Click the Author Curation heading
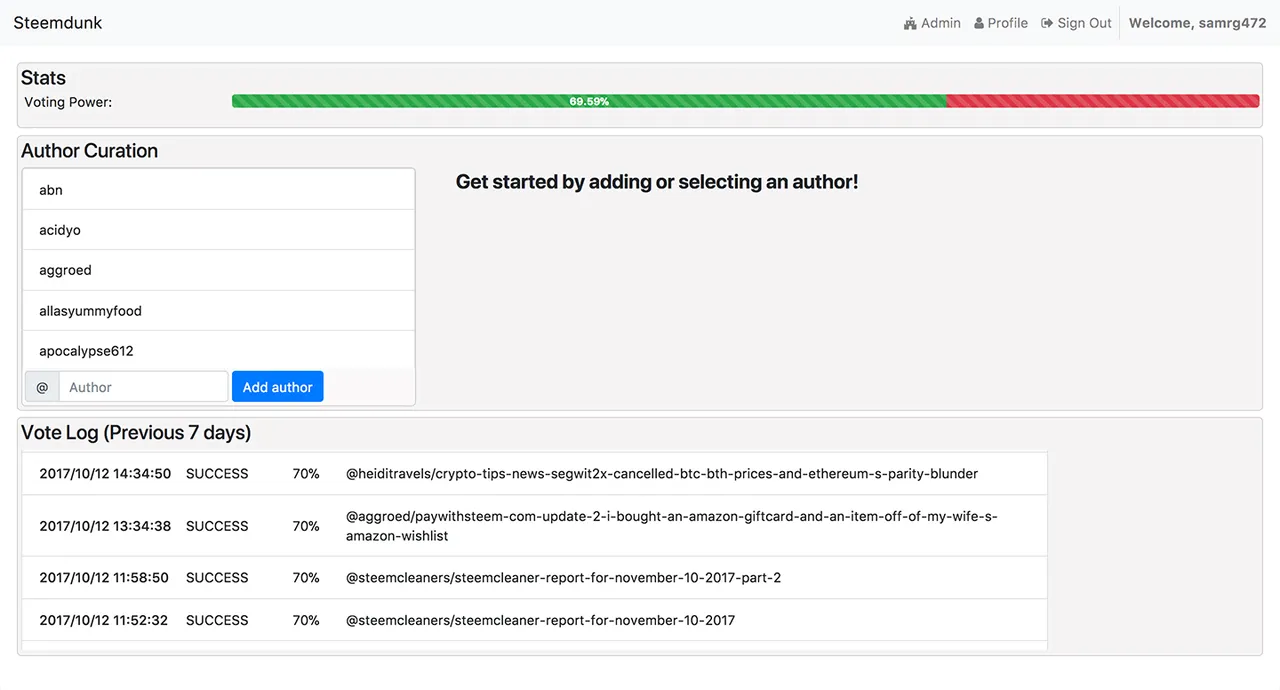Screen dimensions: 1280x690 click(89, 151)
